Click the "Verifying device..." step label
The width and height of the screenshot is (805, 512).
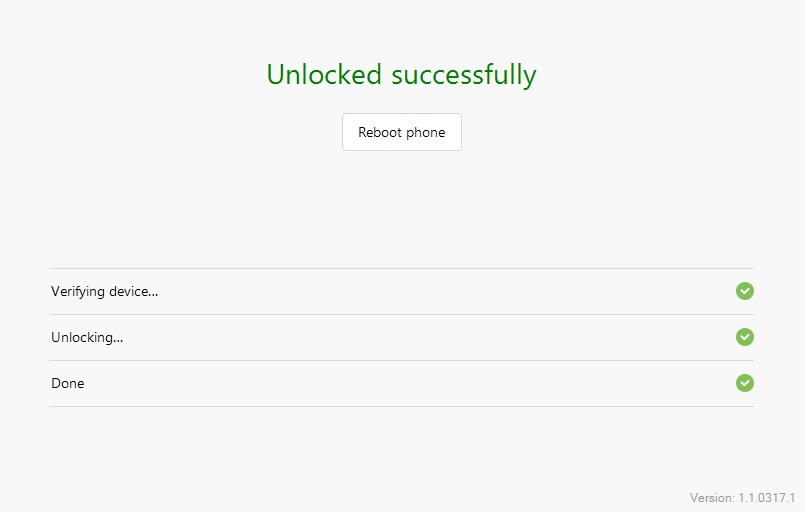coord(104,292)
